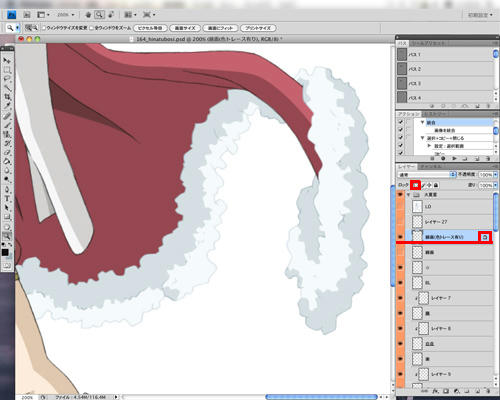
Task: Toggle visibility of レイヤー 7
Action: tap(400, 298)
